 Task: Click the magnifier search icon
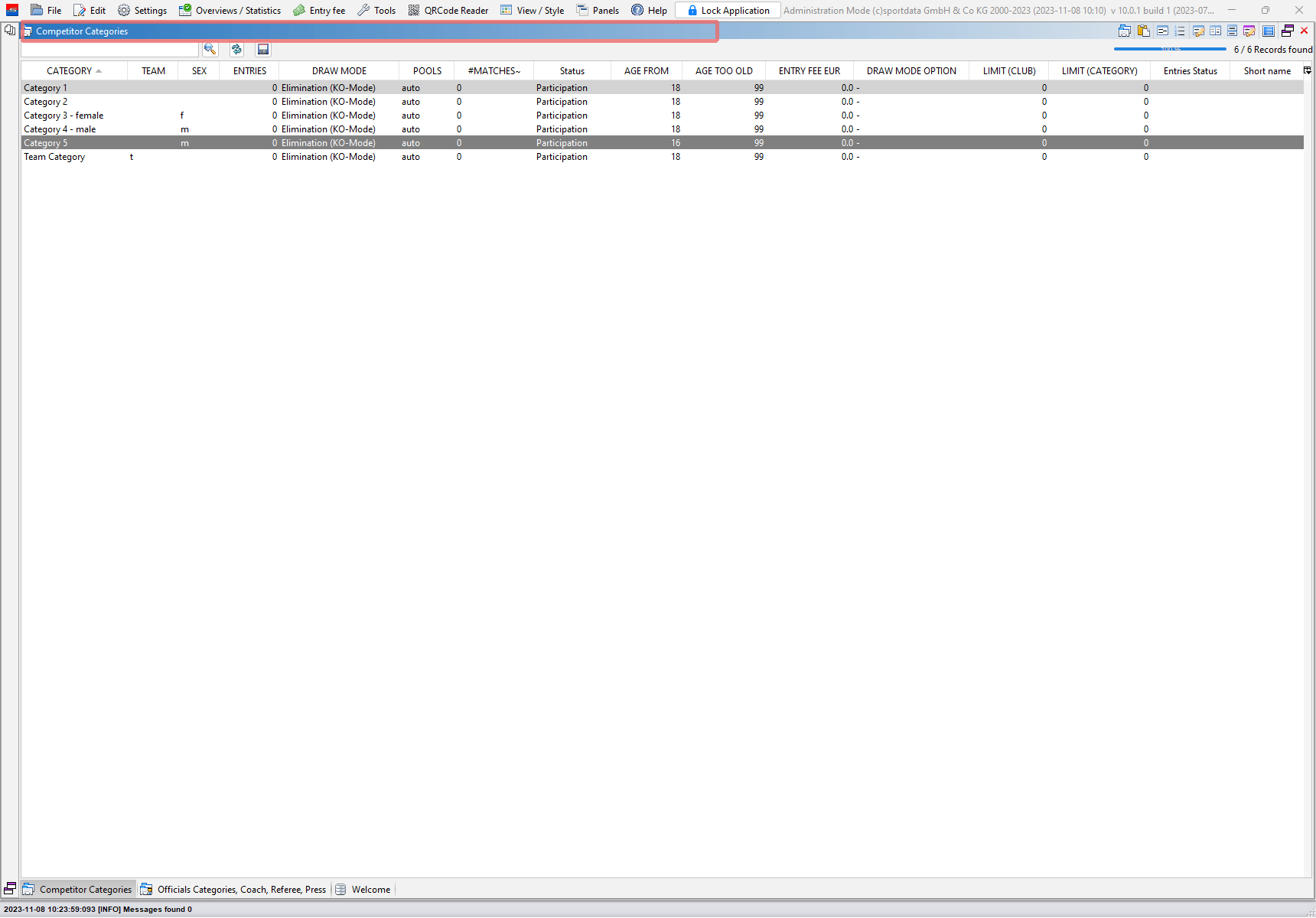210,50
